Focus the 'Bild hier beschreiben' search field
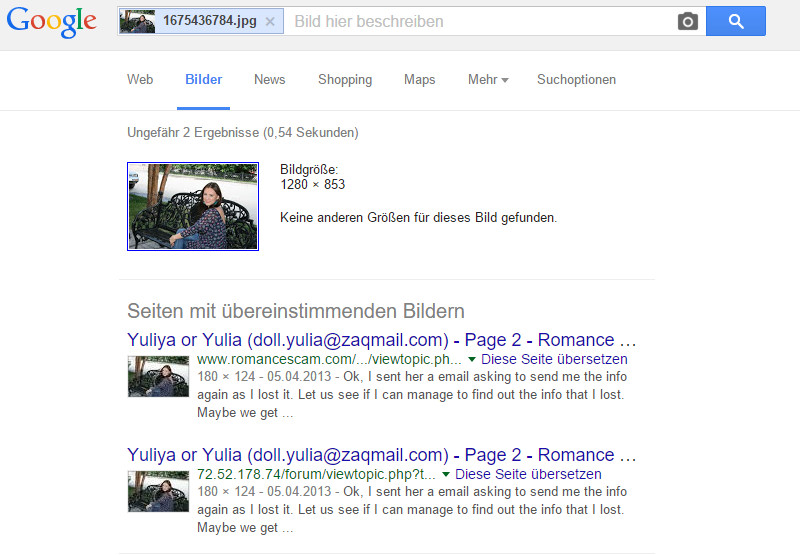This screenshot has height=555, width=800. [480, 21]
